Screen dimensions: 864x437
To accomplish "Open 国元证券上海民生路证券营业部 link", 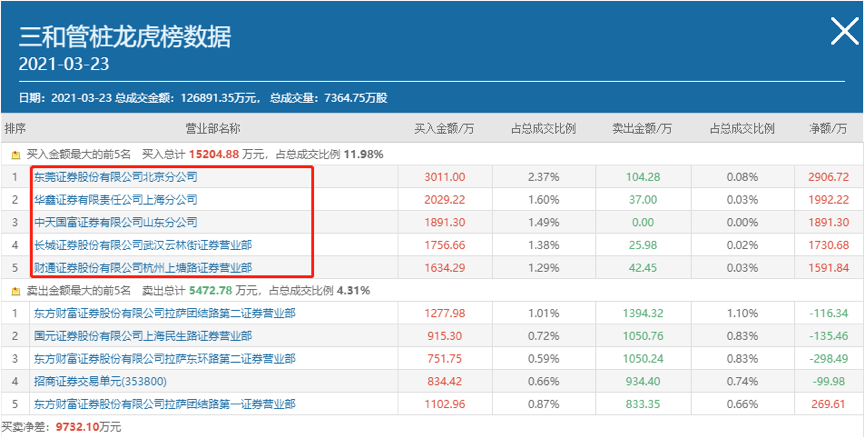I will [143, 335].
